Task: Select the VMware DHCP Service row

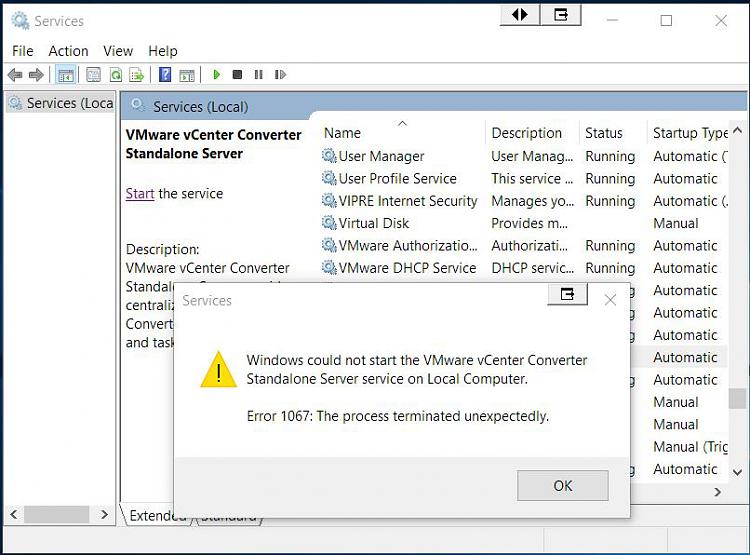Action: [524, 268]
